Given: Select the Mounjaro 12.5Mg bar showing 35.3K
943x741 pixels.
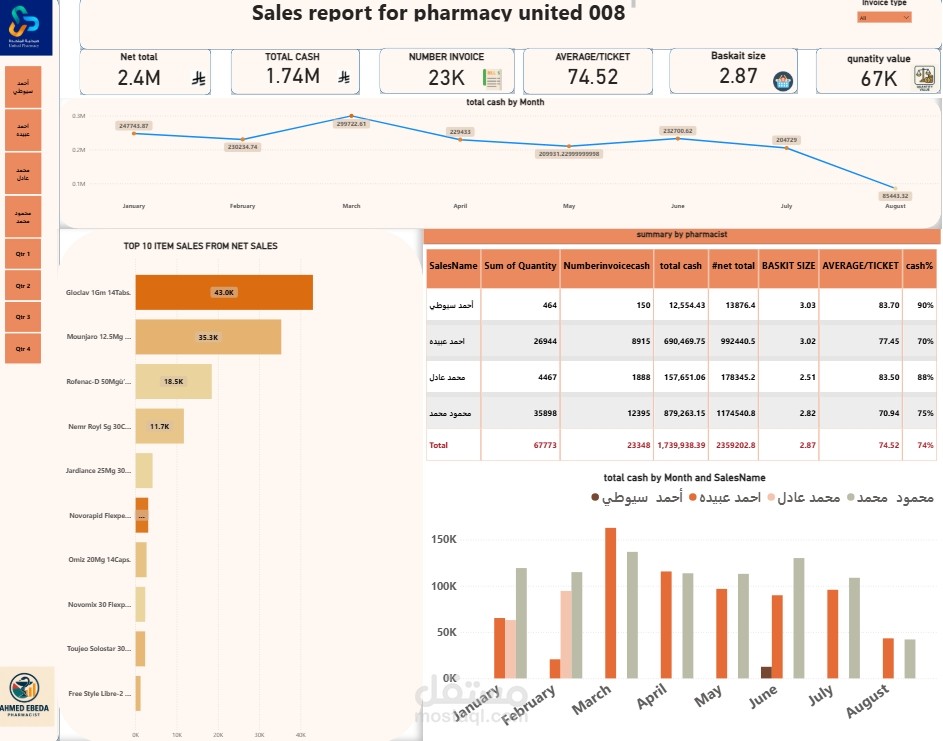Looking at the screenshot, I should click(x=208, y=337).
